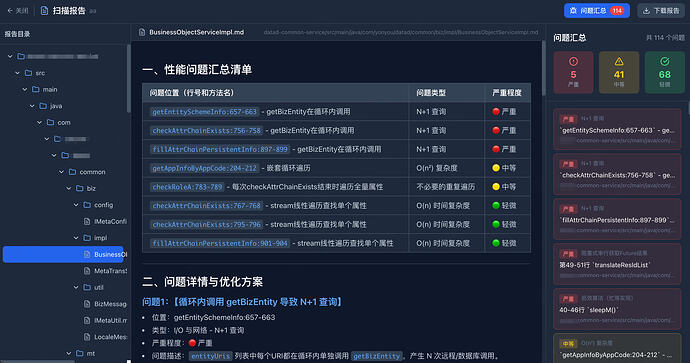Click green severity dot in checkAttrChainExists:767-768 row
The image size is (690, 363).
[x=496, y=205]
